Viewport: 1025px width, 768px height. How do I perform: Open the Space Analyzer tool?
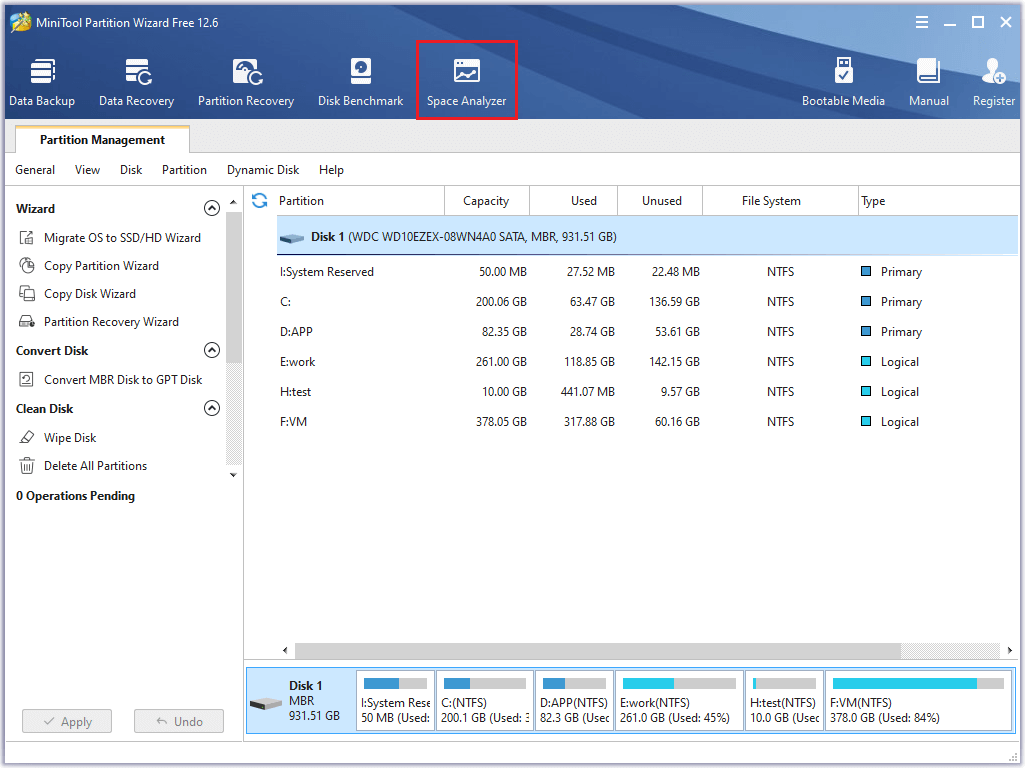(466, 79)
